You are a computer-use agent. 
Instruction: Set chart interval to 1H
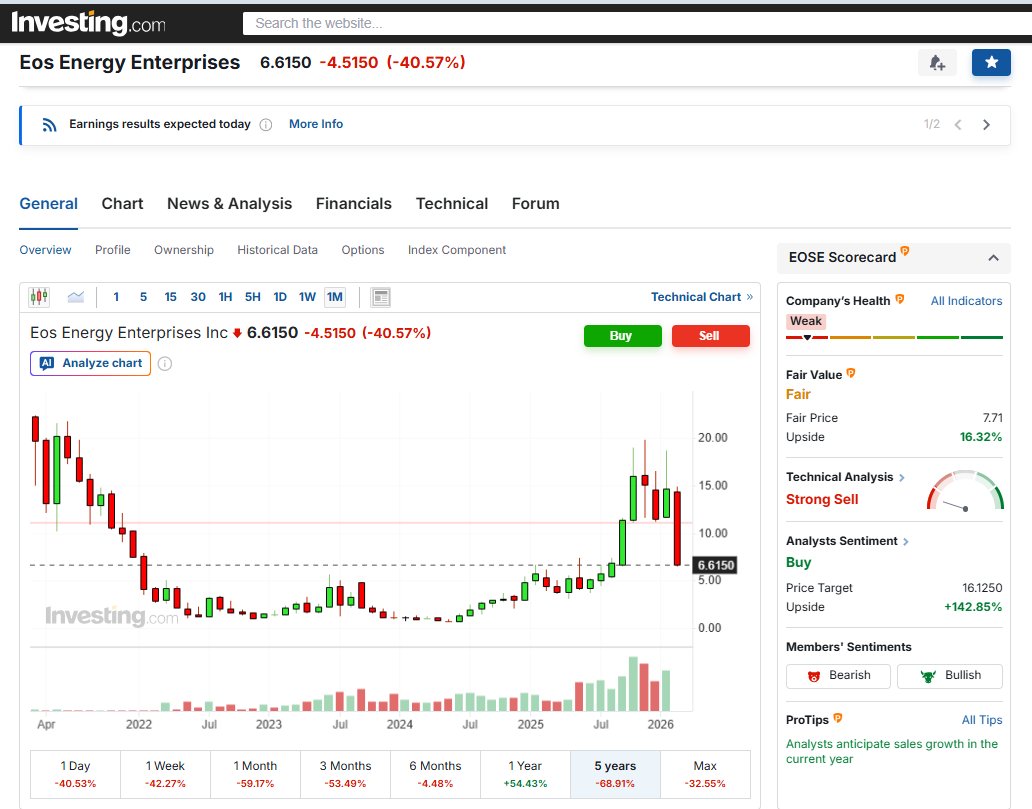click(x=225, y=297)
